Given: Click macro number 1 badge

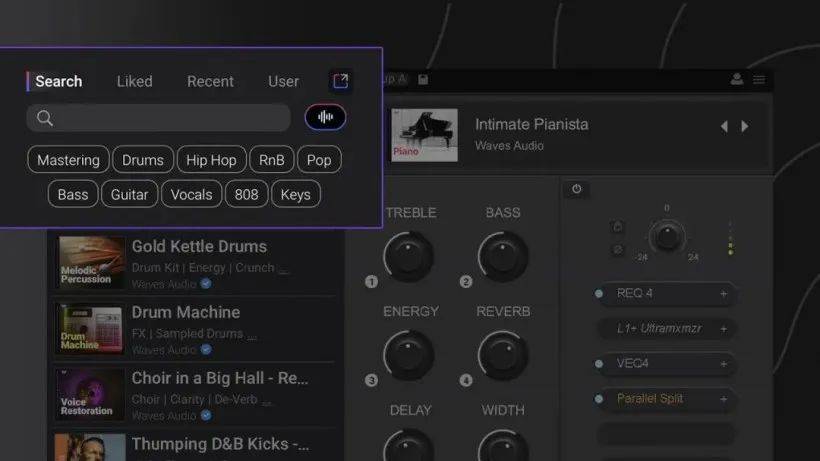Looking at the screenshot, I should point(371,282).
